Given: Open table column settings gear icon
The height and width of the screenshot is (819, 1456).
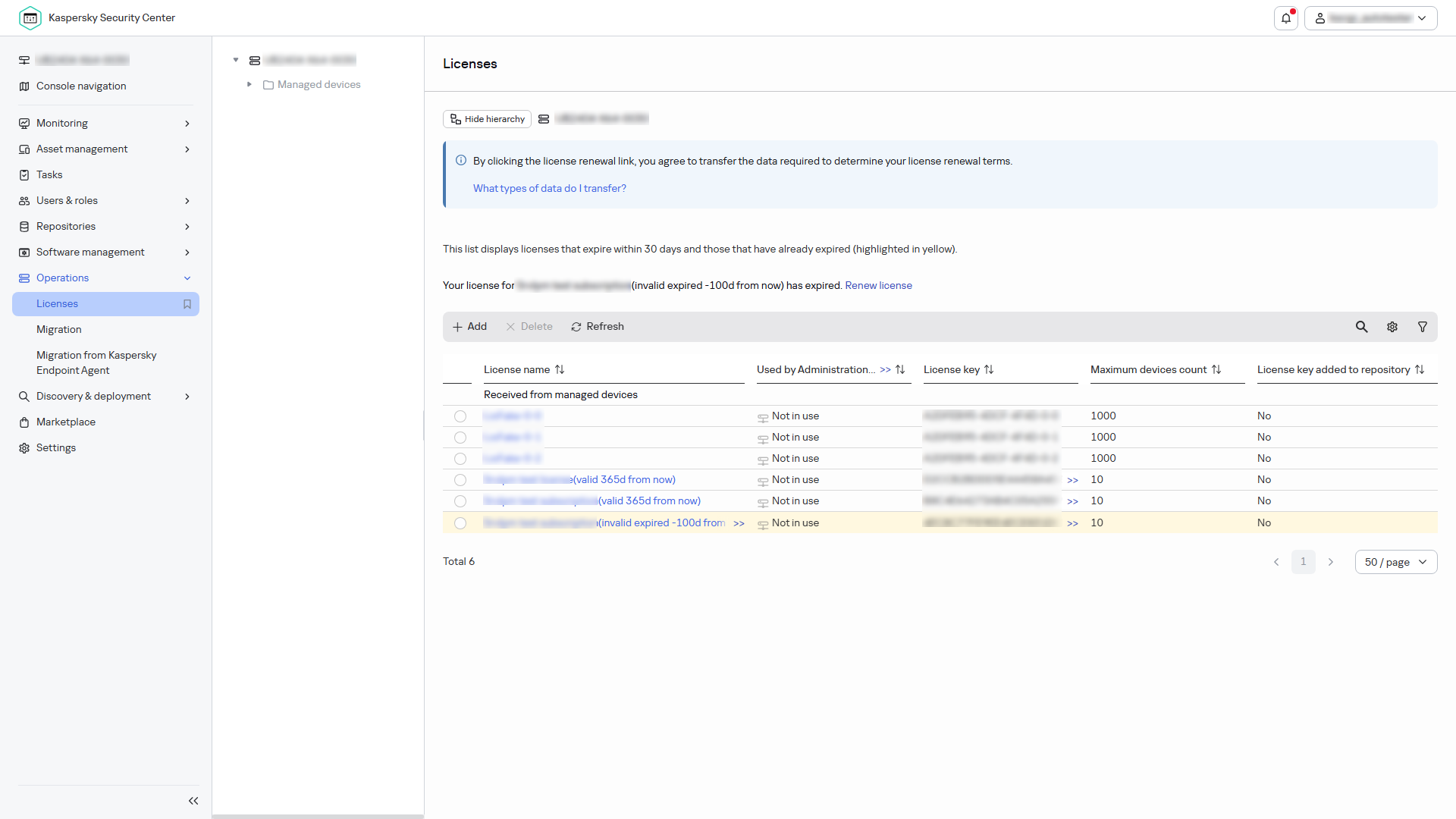Looking at the screenshot, I should click(1392, 327).
